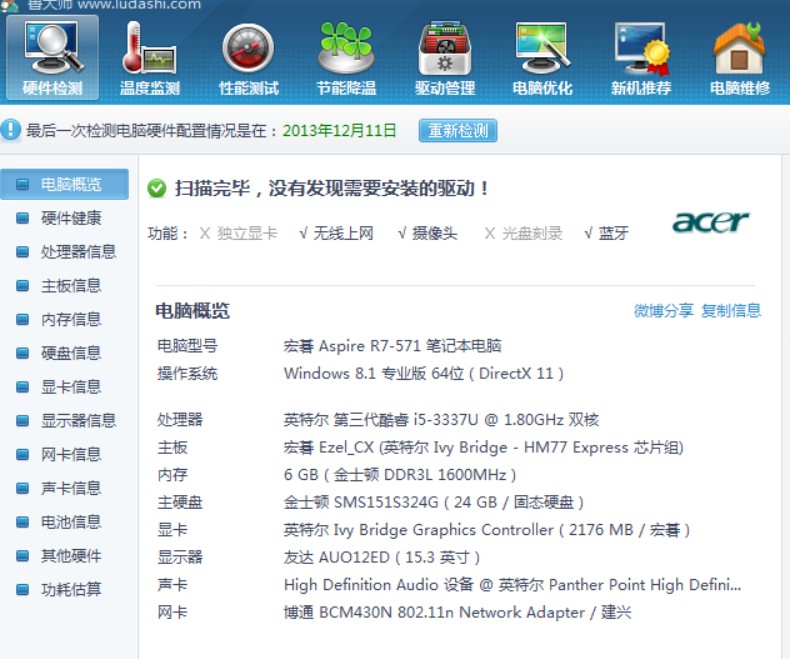The height and width of the screenshot is (659, 790).
Task: Click the 重新检测 rescan button
Action: coord(458,130)
